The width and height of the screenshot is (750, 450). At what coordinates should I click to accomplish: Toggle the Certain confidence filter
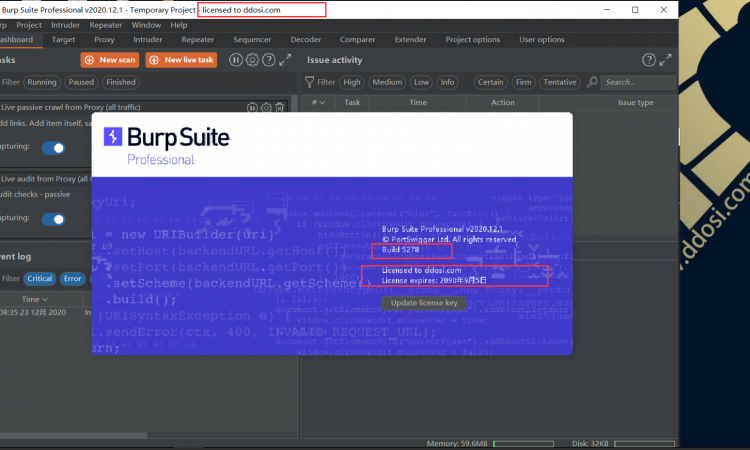click(490, 82)
